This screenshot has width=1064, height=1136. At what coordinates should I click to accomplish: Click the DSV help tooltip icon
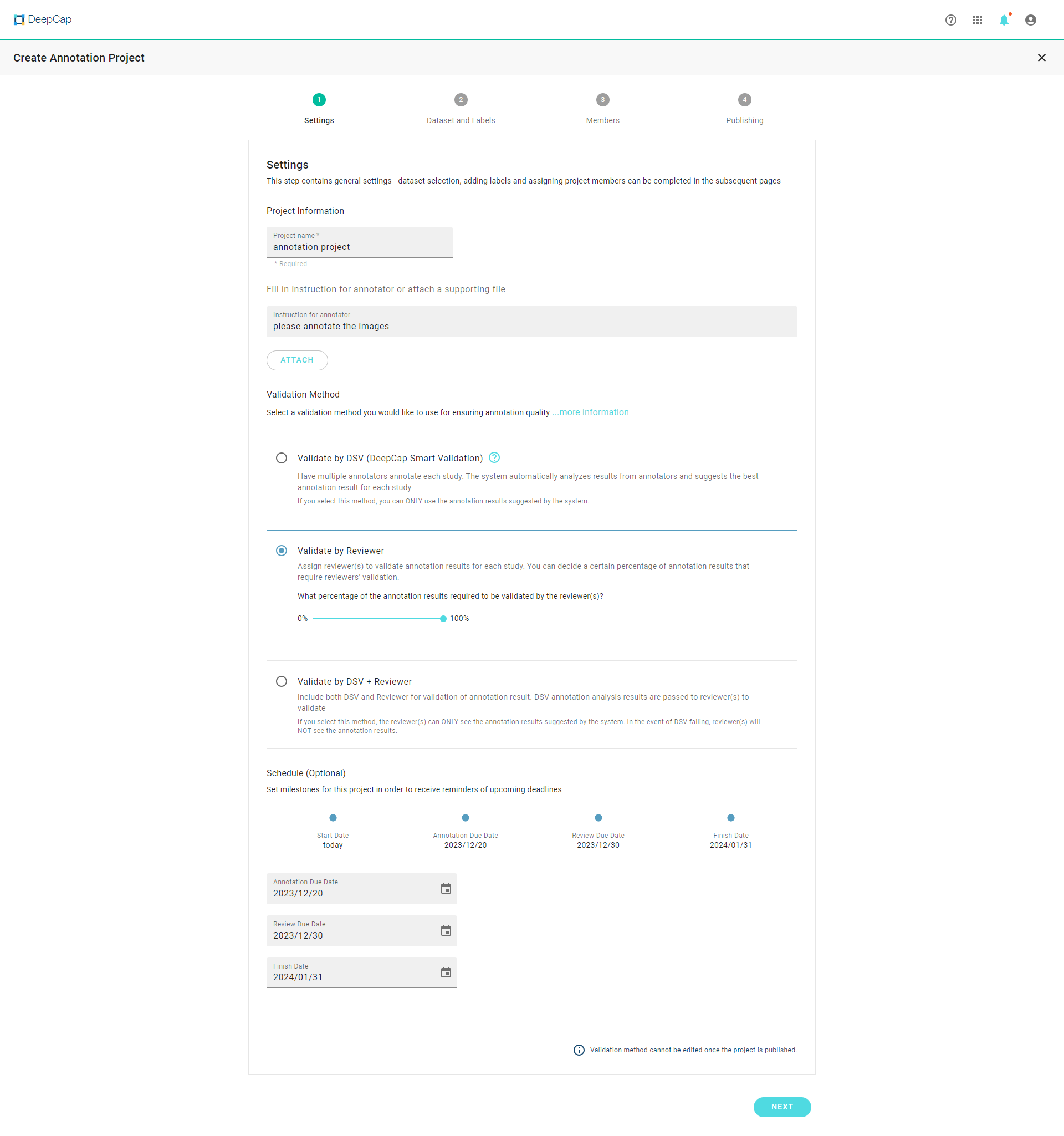click(494, 458)
